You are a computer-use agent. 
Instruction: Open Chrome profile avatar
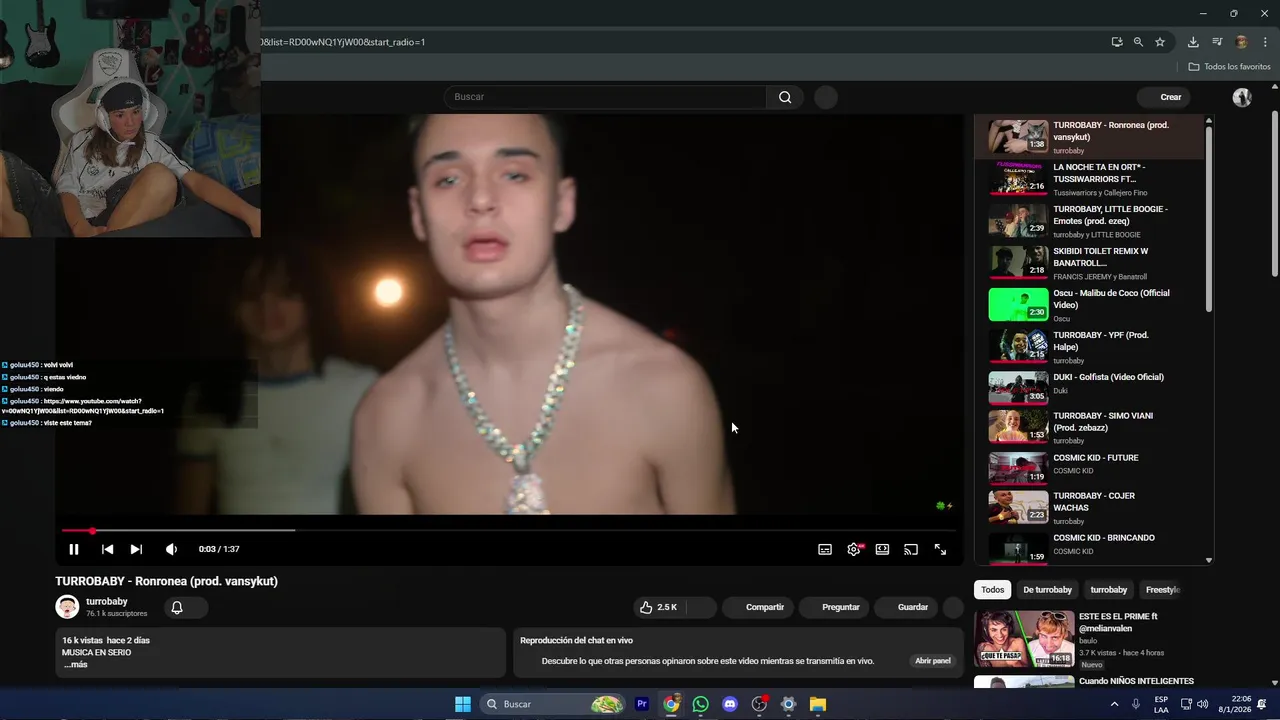(x=1242, y=42)
